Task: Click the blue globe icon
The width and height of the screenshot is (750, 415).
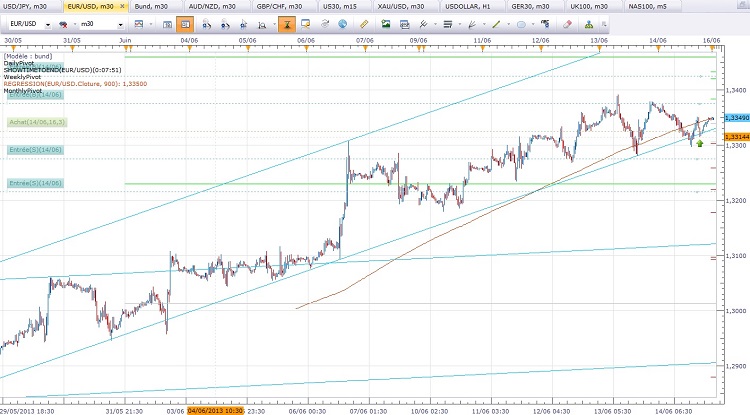Action: (342, 24)
